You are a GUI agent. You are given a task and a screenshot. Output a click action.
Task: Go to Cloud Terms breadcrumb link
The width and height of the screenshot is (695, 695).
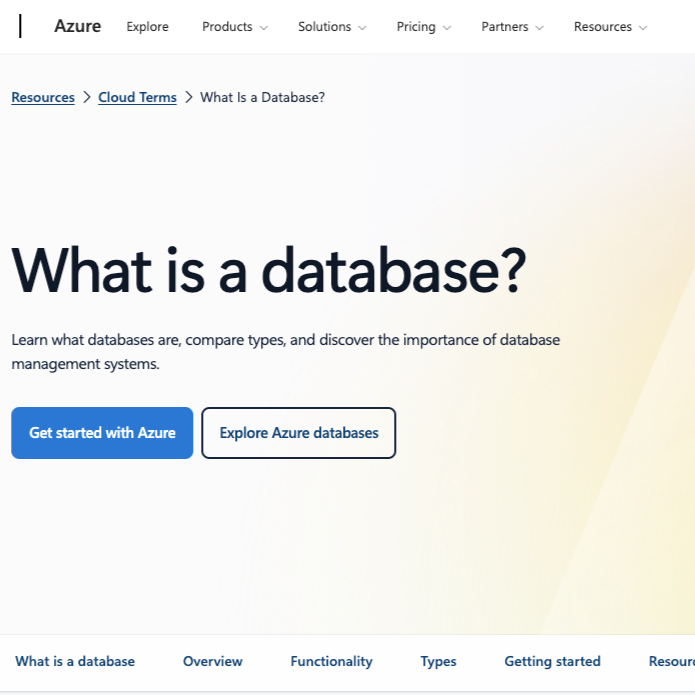tap(137, 97)
